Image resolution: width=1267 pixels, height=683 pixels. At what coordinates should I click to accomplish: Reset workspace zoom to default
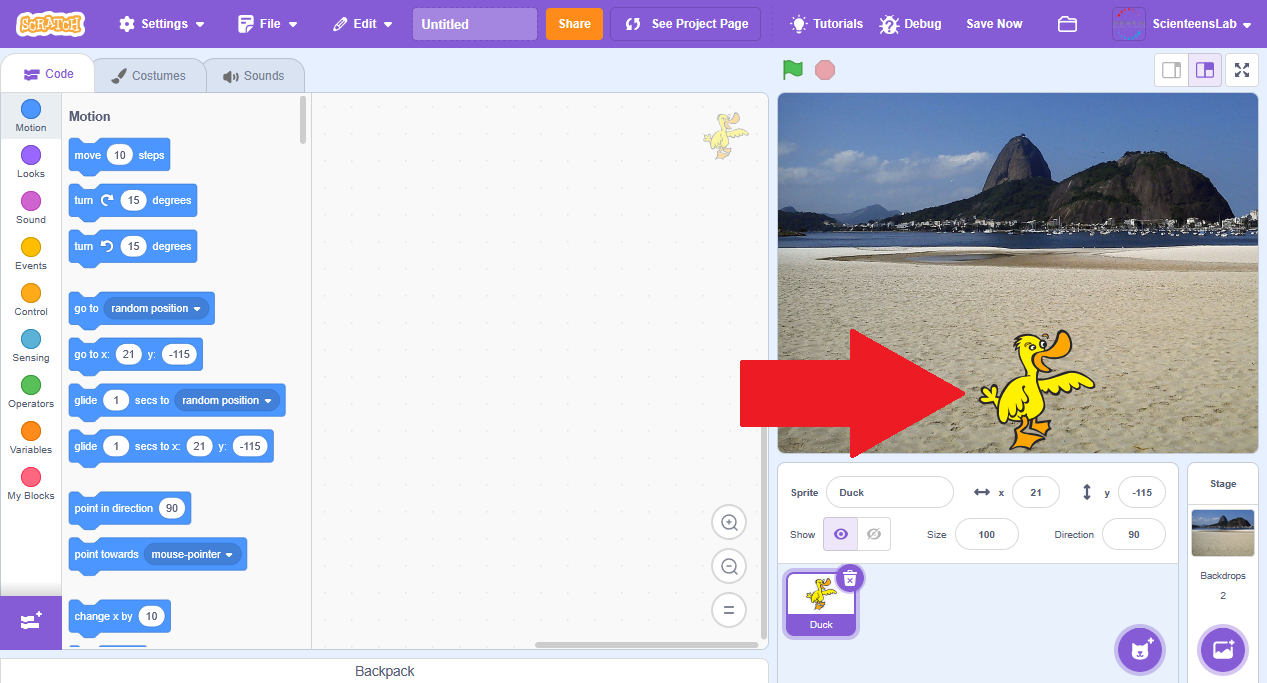coord(729,610)
